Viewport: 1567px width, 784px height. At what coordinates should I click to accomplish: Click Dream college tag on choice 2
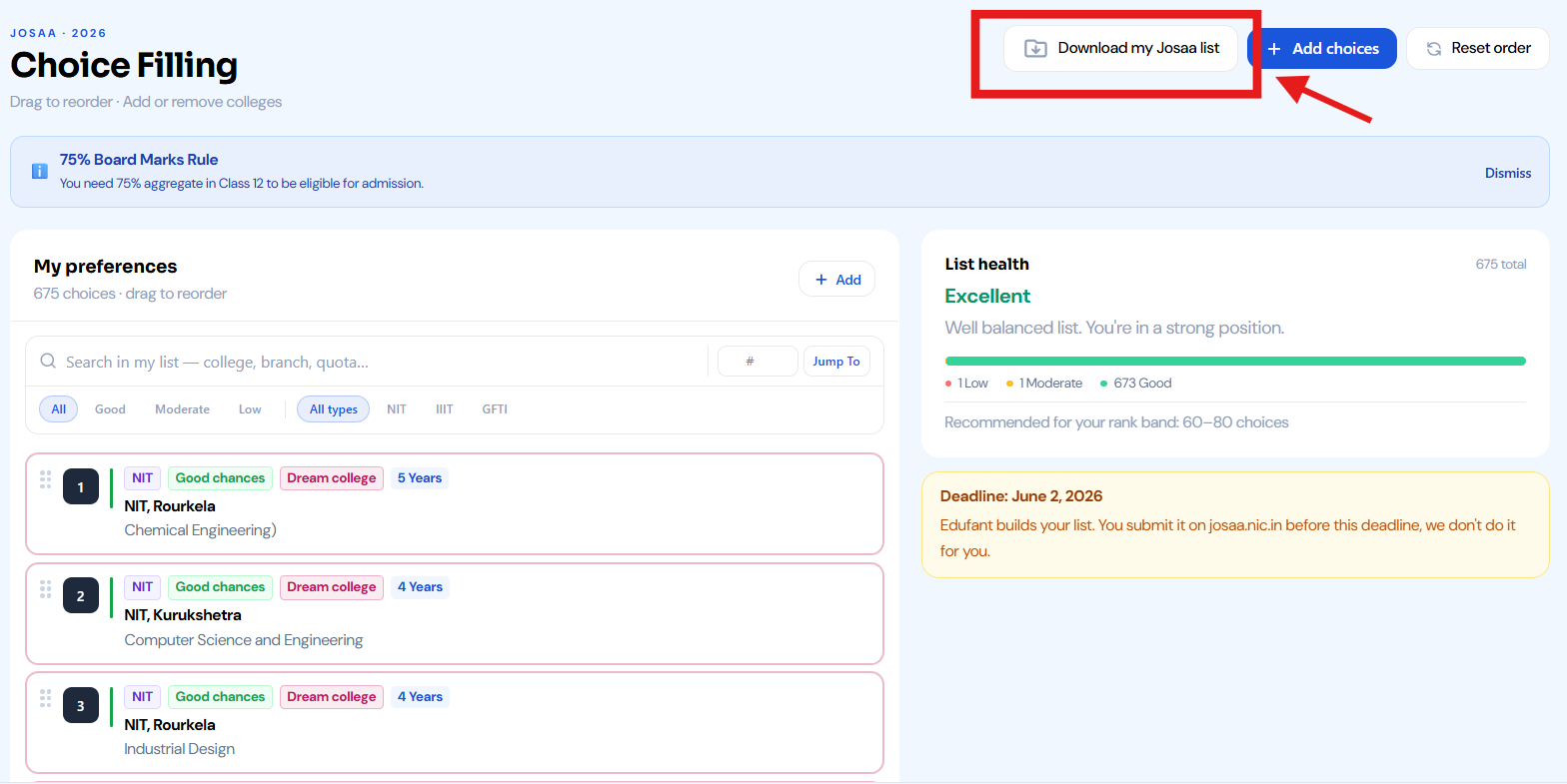332,587
